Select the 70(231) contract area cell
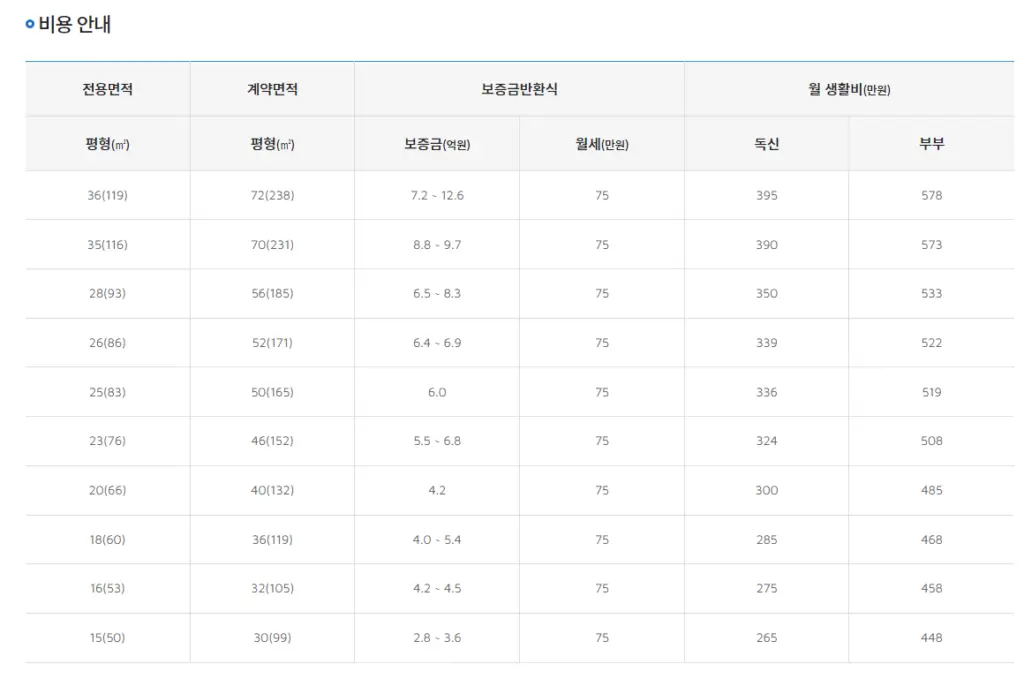This screenshot has width=1024, height=679. pos(272,245)
